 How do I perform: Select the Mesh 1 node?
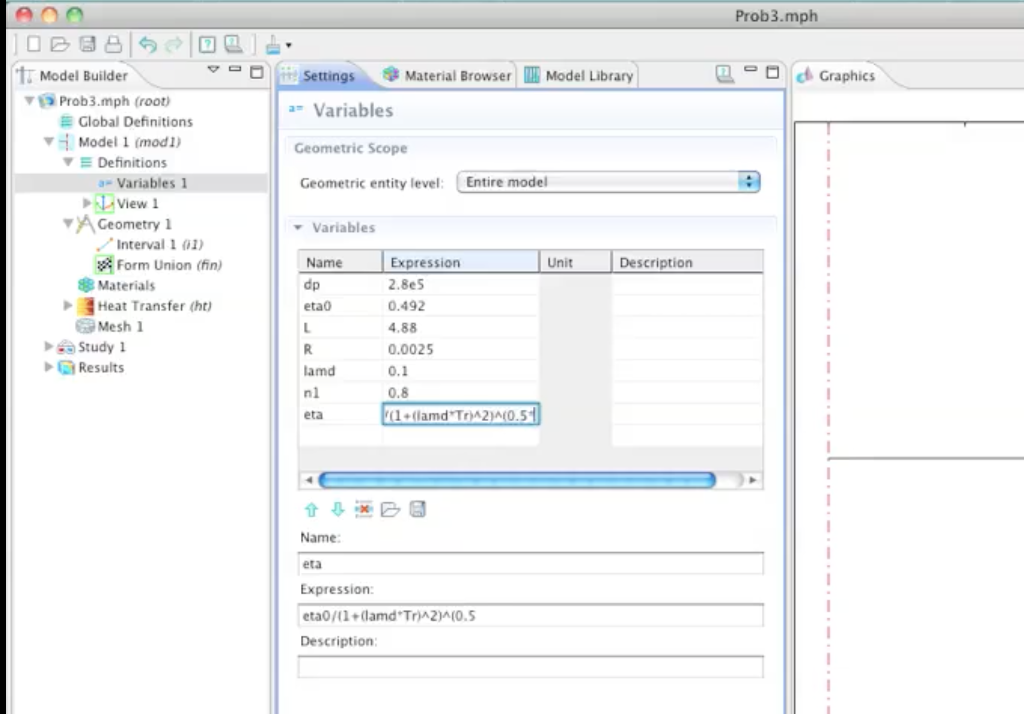pos(120,326)
